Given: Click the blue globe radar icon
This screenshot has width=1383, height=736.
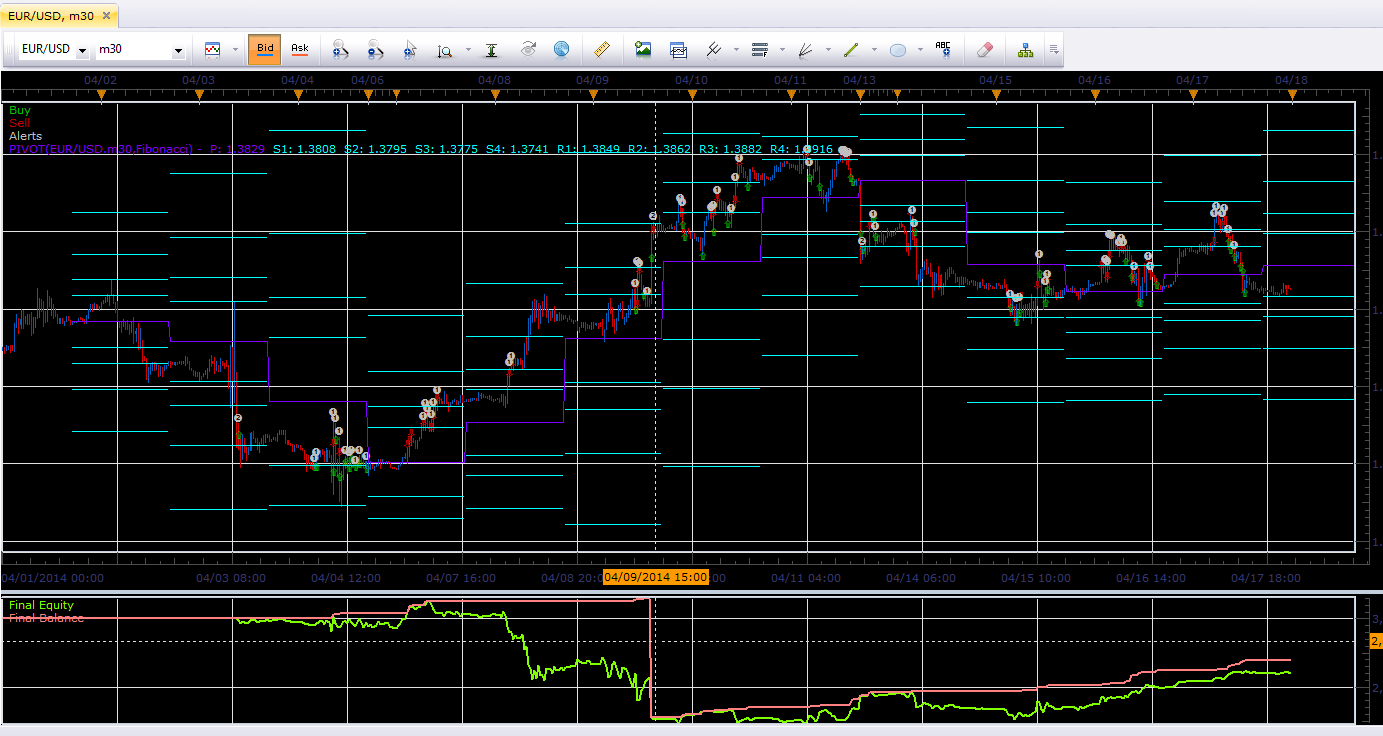Looking at the screenshot, I should coord(561,49).
